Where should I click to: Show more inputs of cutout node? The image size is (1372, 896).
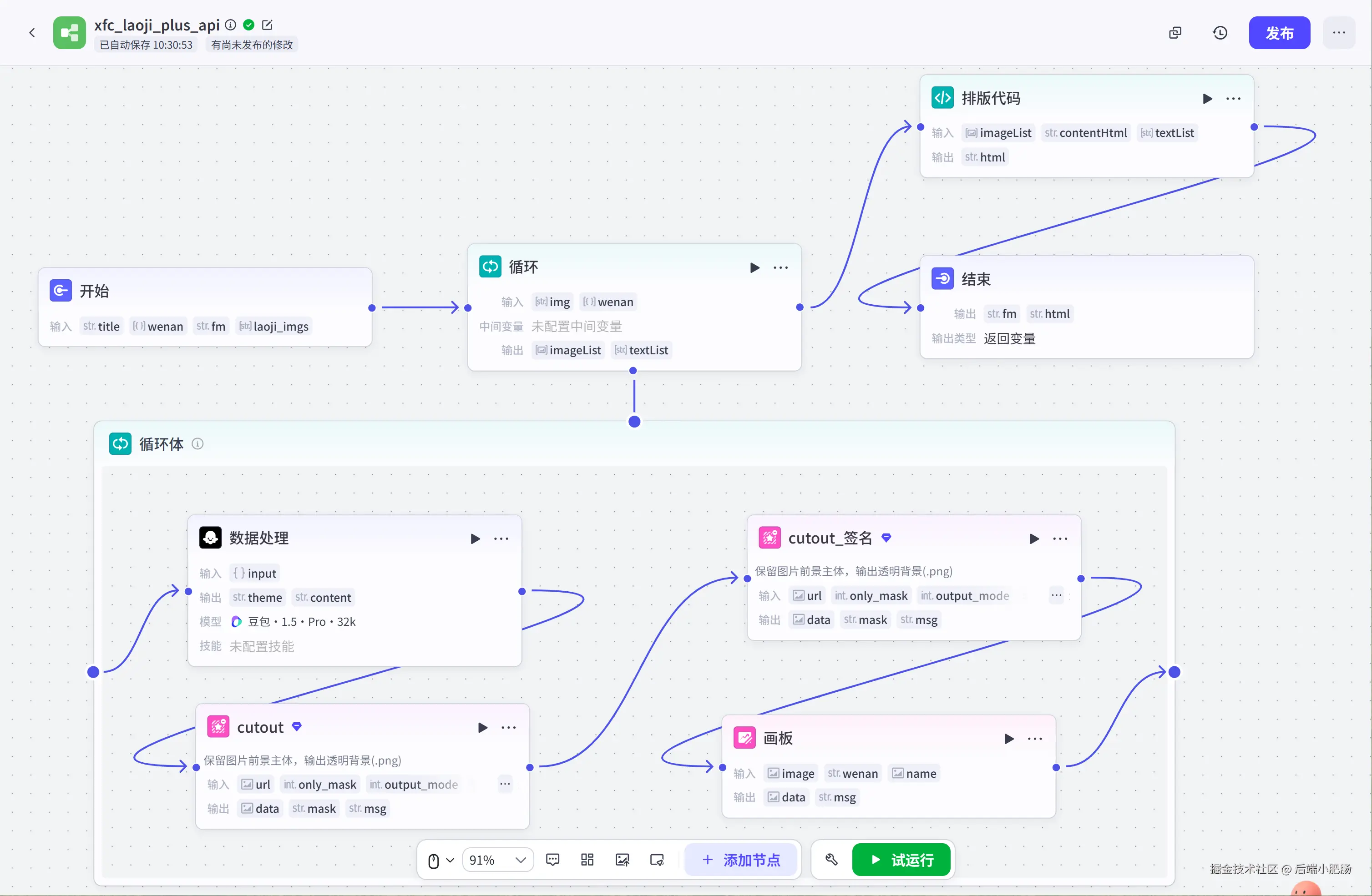[505, 784]
